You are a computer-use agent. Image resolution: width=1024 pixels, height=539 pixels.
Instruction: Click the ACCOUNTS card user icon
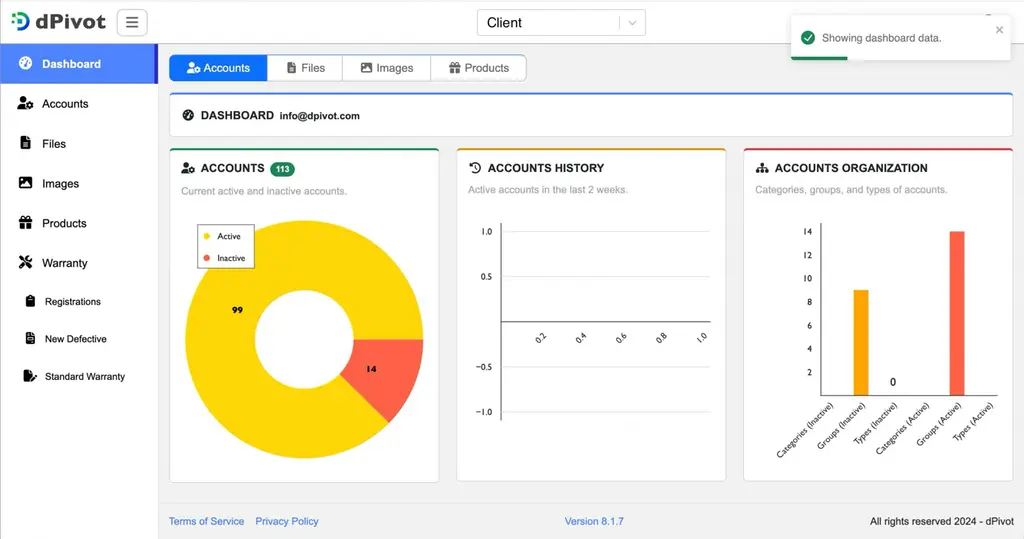click(x=188, y=169)
